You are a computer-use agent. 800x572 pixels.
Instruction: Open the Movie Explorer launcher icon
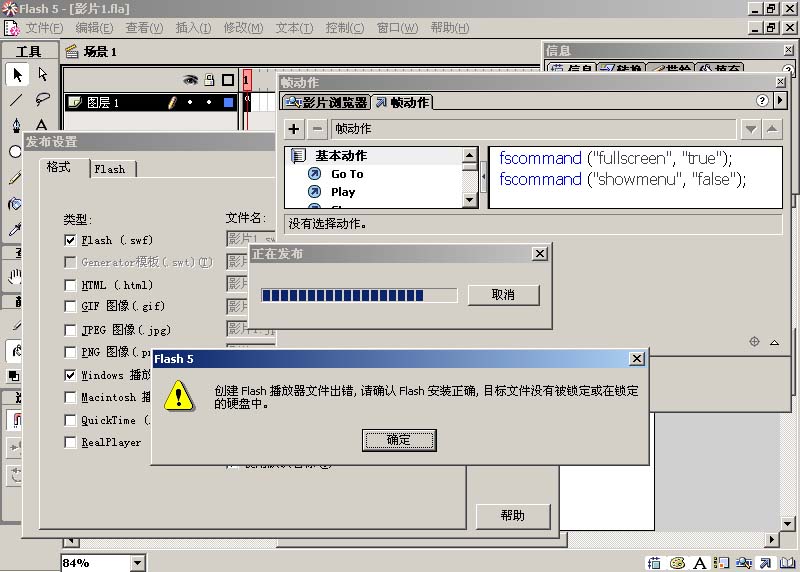[744, 563]
